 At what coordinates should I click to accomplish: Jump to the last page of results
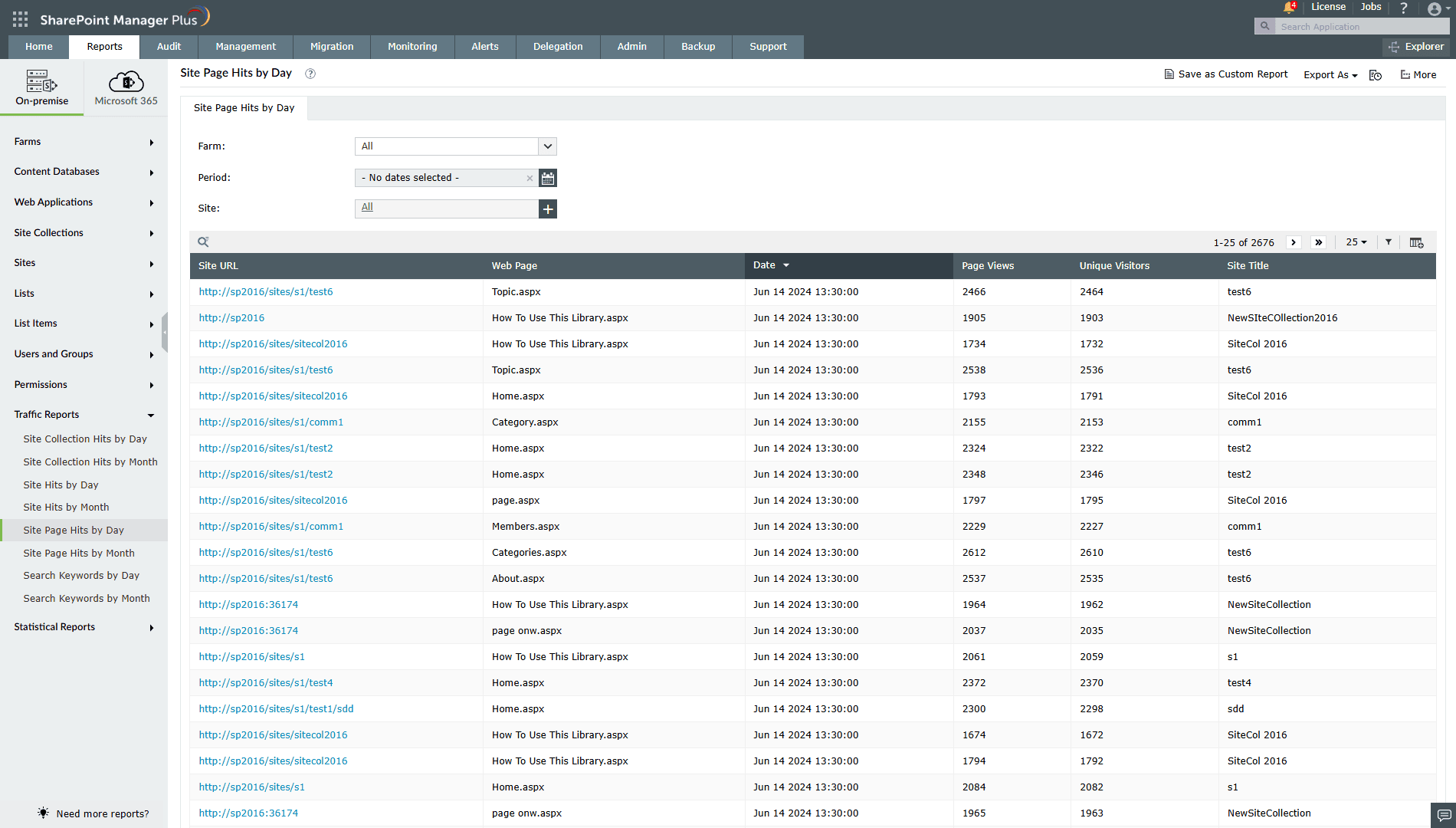coord(1318,242)
